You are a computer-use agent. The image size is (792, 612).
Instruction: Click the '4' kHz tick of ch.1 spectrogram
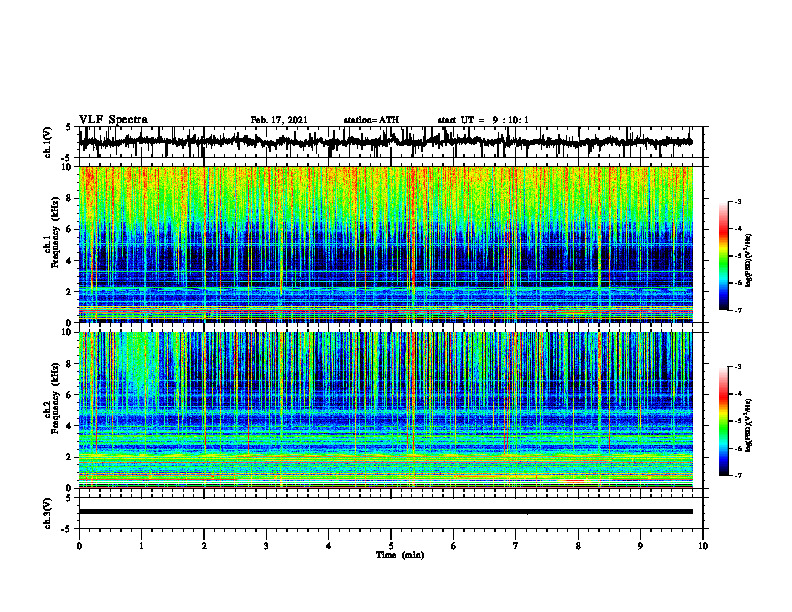[71, 261]
